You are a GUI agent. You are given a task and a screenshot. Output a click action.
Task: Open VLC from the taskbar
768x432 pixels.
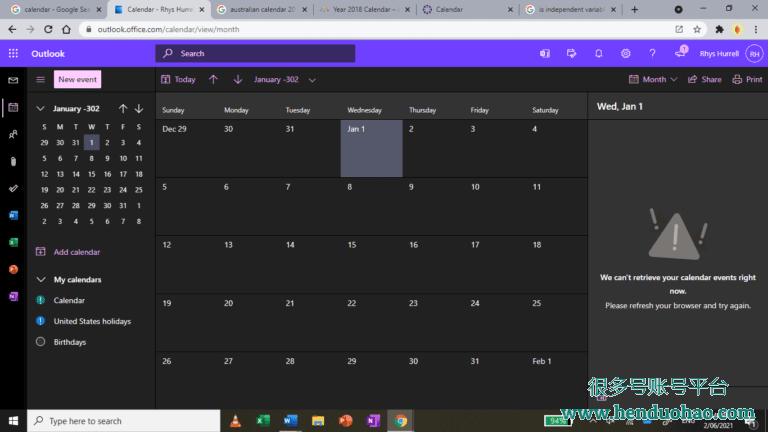coord(236,421)
